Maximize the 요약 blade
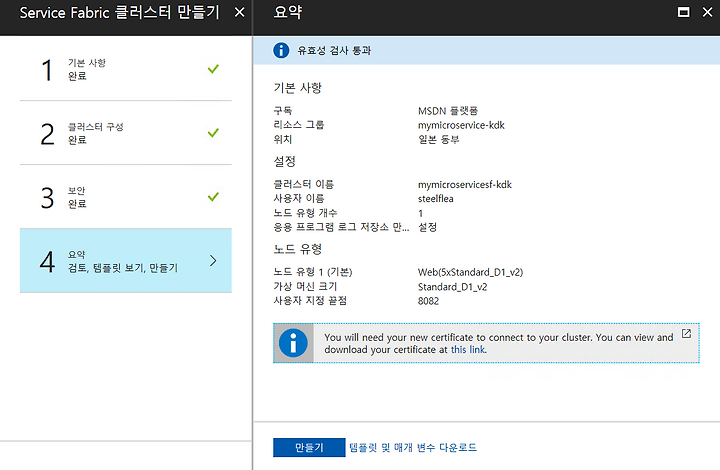This screenshot has height=470, width=720. tap(684, 12)
